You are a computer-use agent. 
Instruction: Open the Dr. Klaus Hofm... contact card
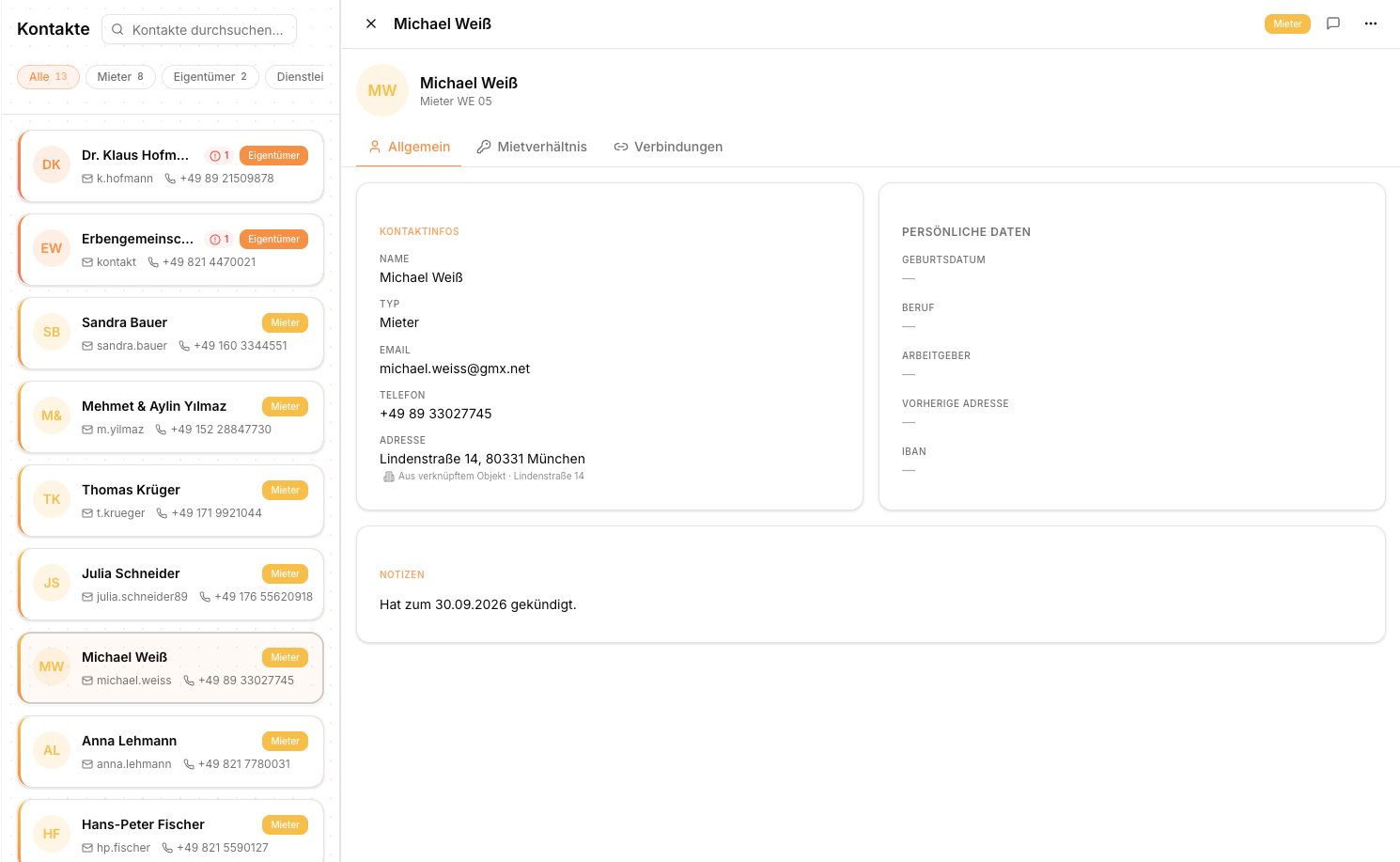[x=171, y=166]
